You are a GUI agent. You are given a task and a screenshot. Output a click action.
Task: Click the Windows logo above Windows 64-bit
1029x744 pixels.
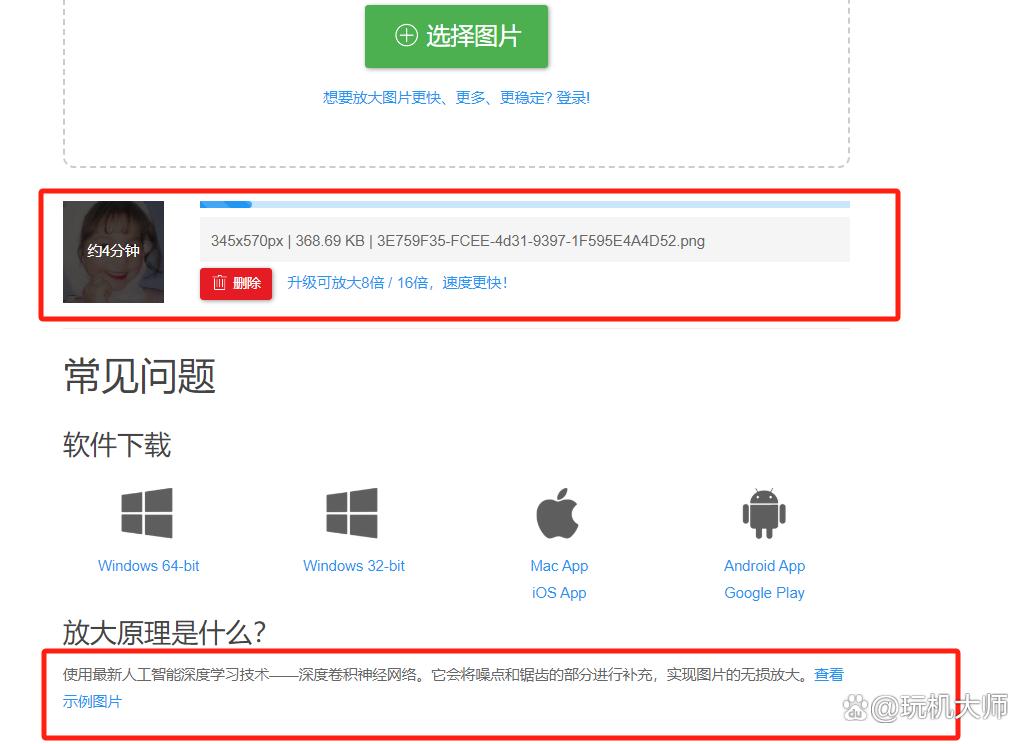[147, 513]
